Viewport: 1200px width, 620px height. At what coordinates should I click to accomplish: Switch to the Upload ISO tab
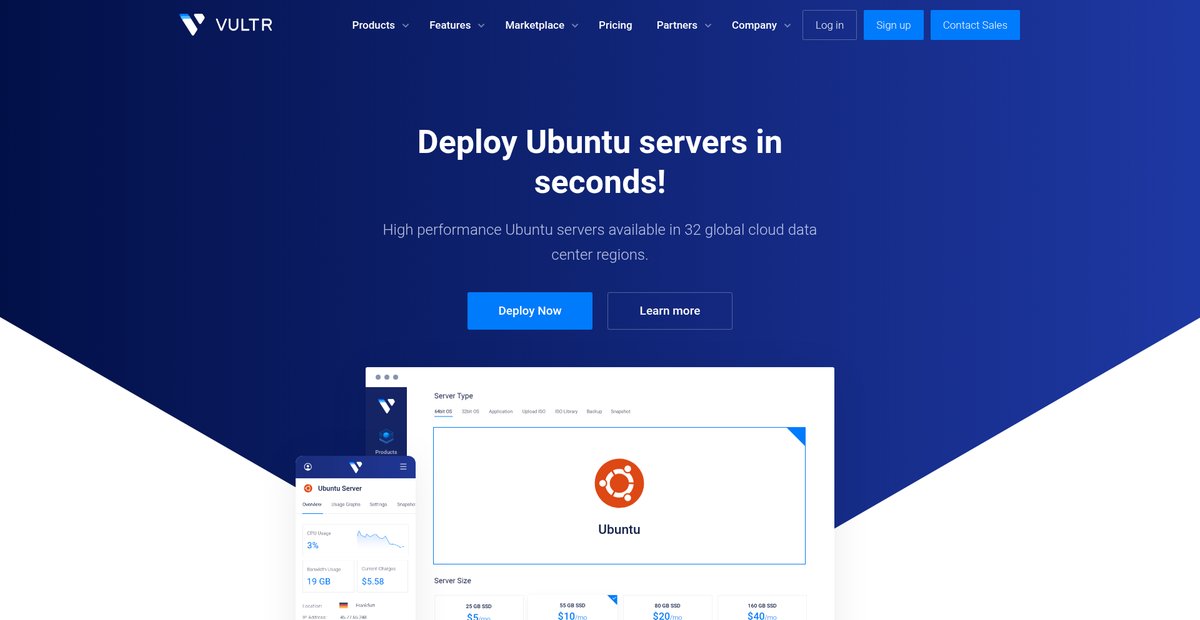click(534, 411)
